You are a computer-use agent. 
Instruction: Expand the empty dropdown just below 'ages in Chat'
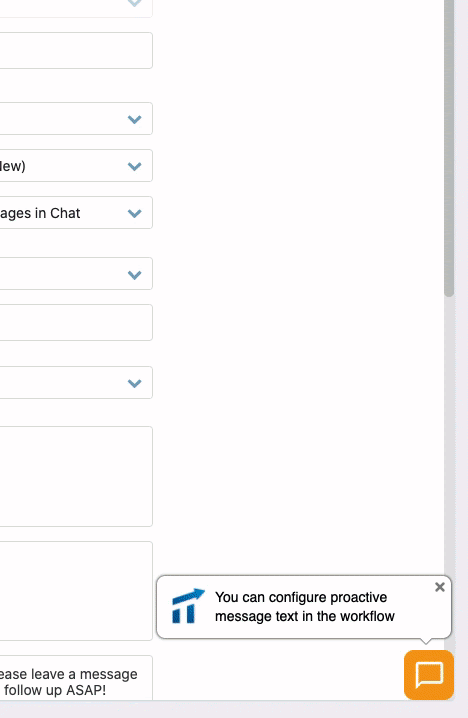point(76,273)
